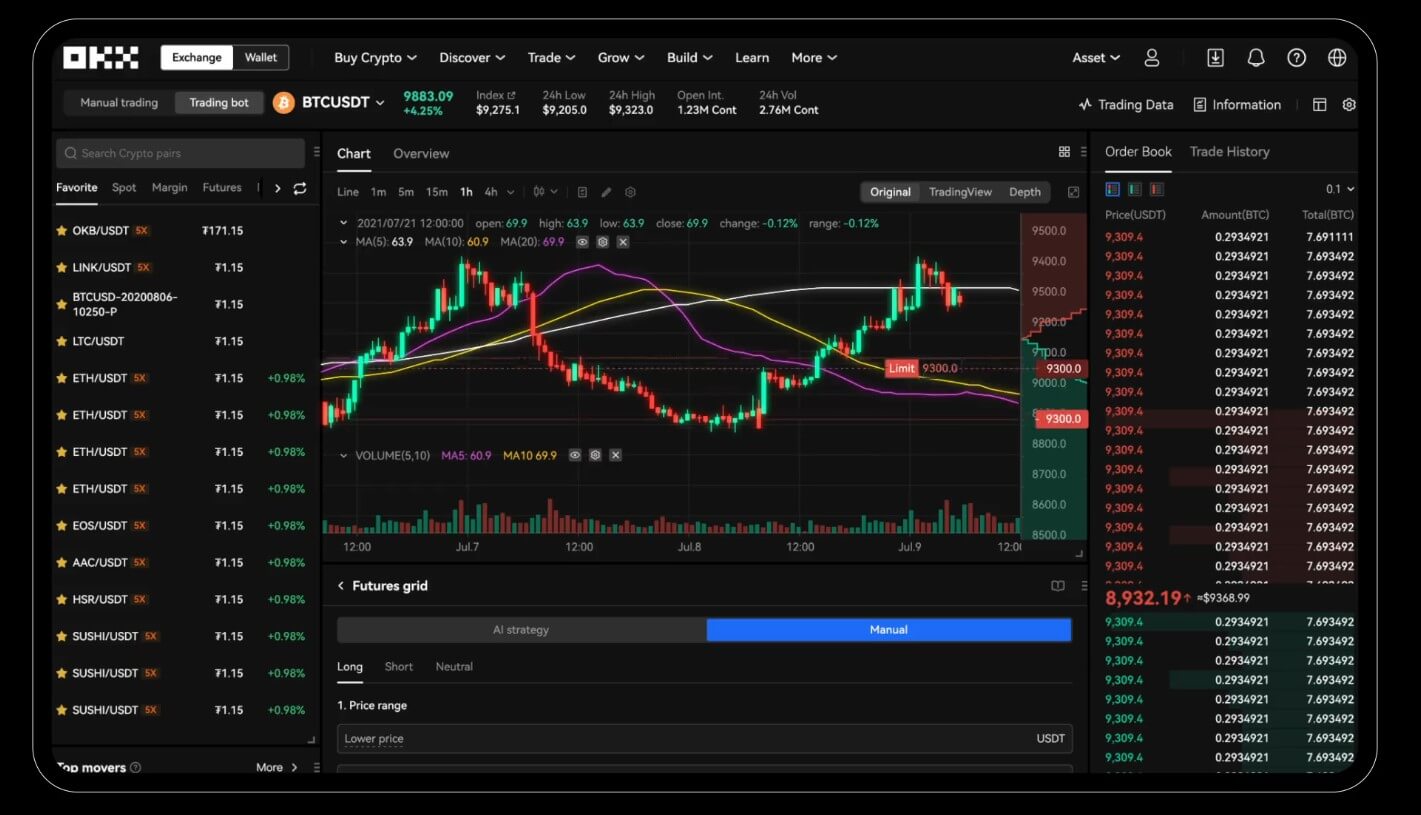
Task: Open the layout customization icon
Action: (1319, 105)
